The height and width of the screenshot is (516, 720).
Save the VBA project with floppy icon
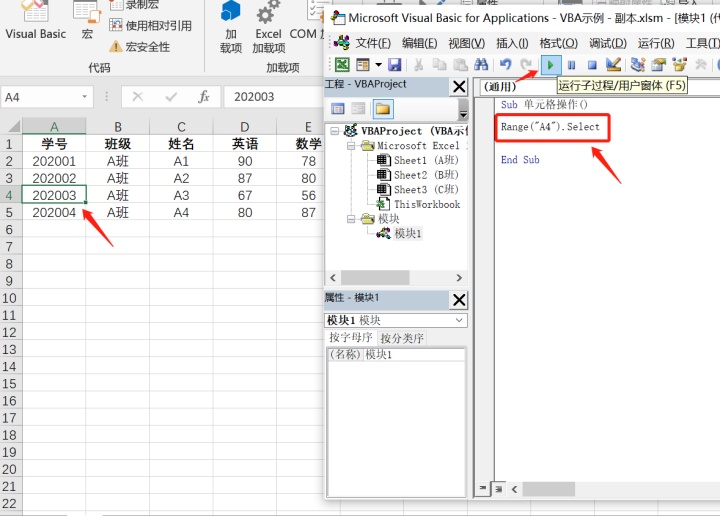pyautogui.click(x=394, y=65)
